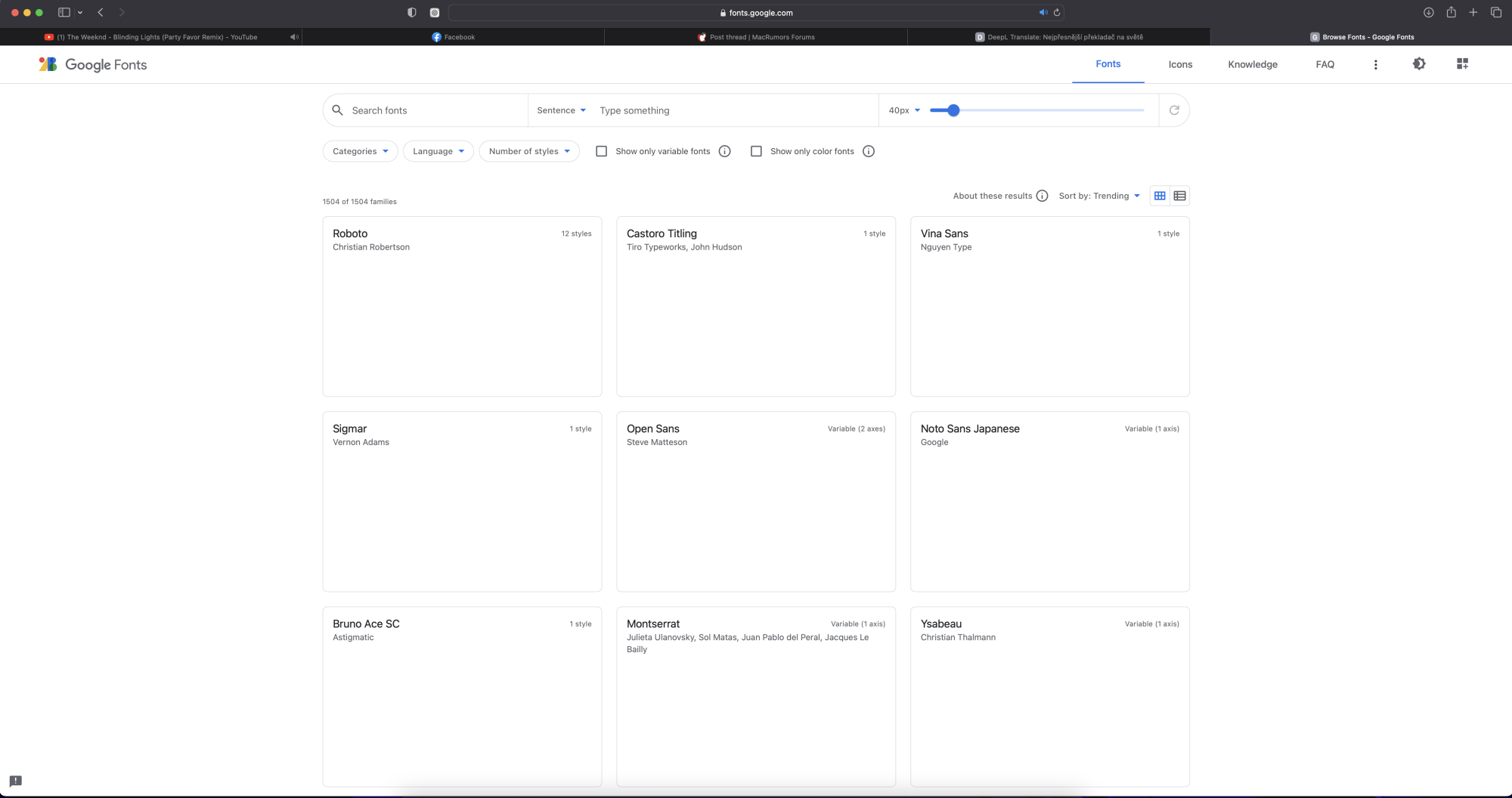Click About these results text
Viewport: 1512px width, 798px height.
tap(993, 196)
